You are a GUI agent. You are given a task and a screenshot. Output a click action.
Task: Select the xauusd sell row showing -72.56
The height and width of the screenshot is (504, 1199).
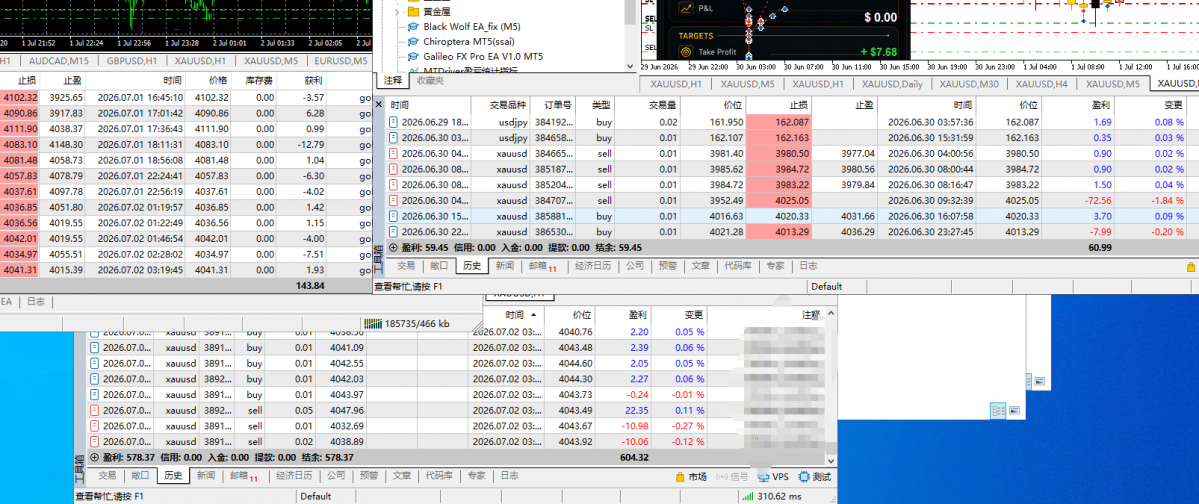coord(786,201)
